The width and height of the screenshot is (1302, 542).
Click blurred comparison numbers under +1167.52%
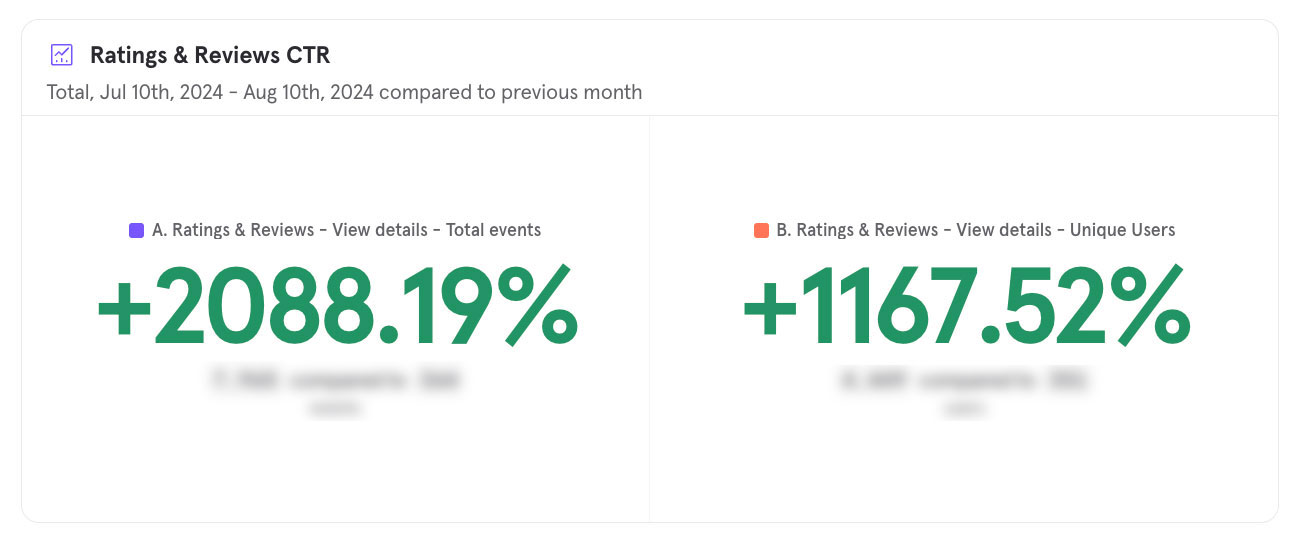coord(964,380)
